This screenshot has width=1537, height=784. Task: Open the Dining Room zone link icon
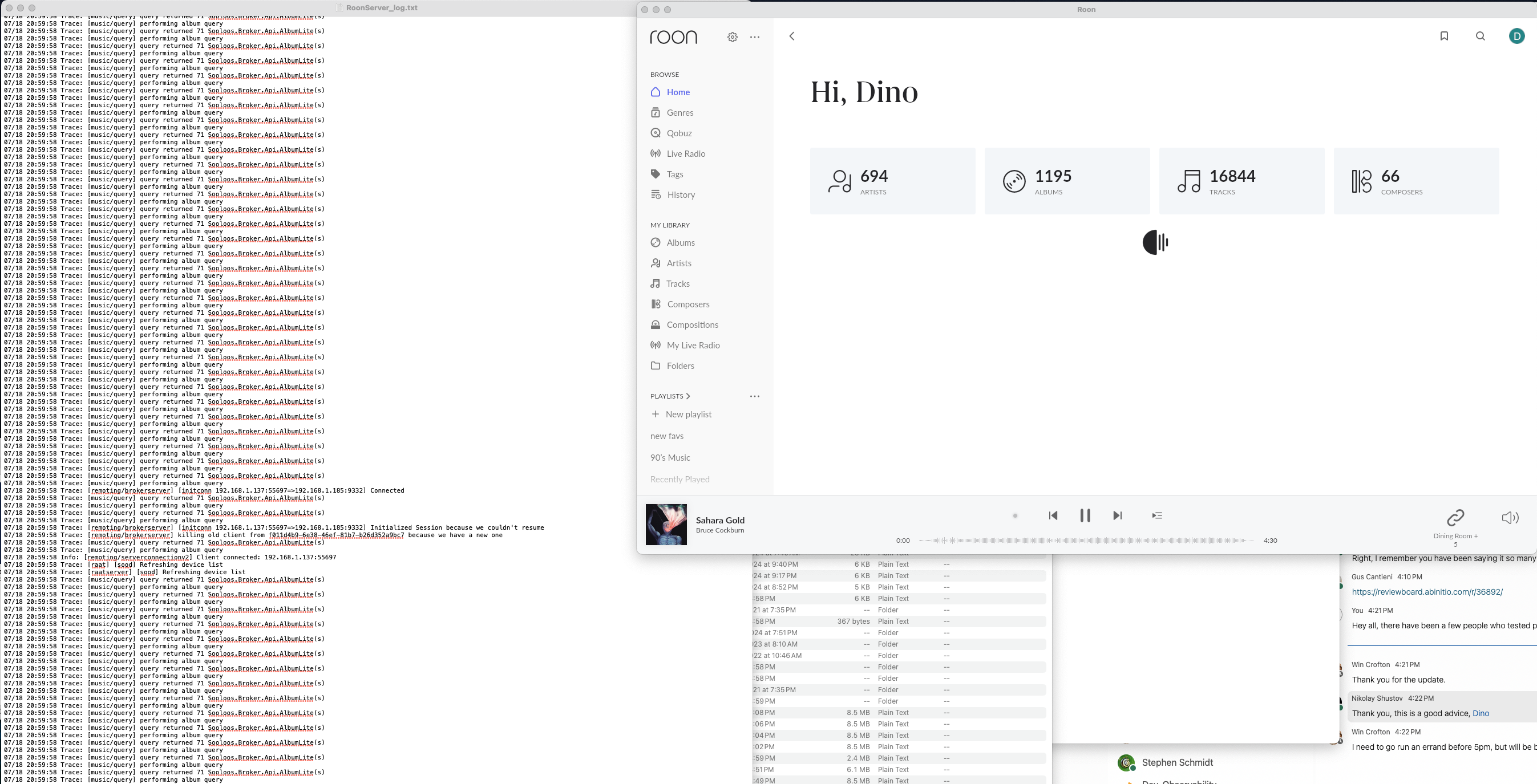pos(1455,518)
